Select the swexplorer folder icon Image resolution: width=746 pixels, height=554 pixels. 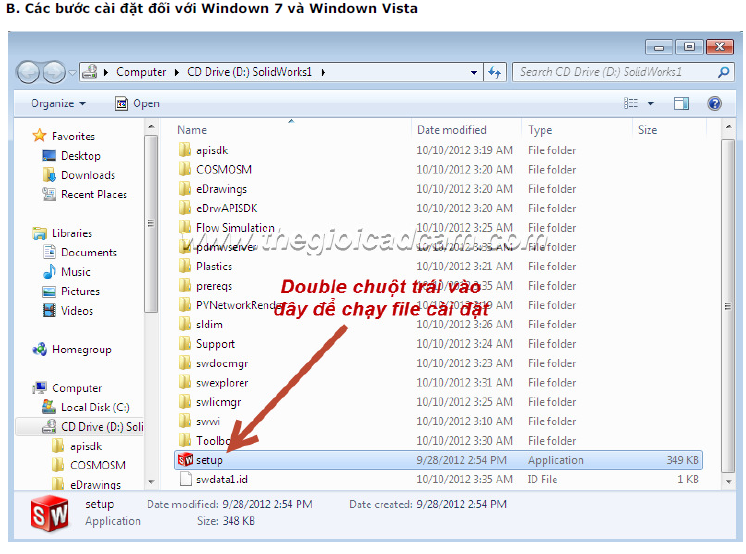pyautogui.click(x=185, y=382)
